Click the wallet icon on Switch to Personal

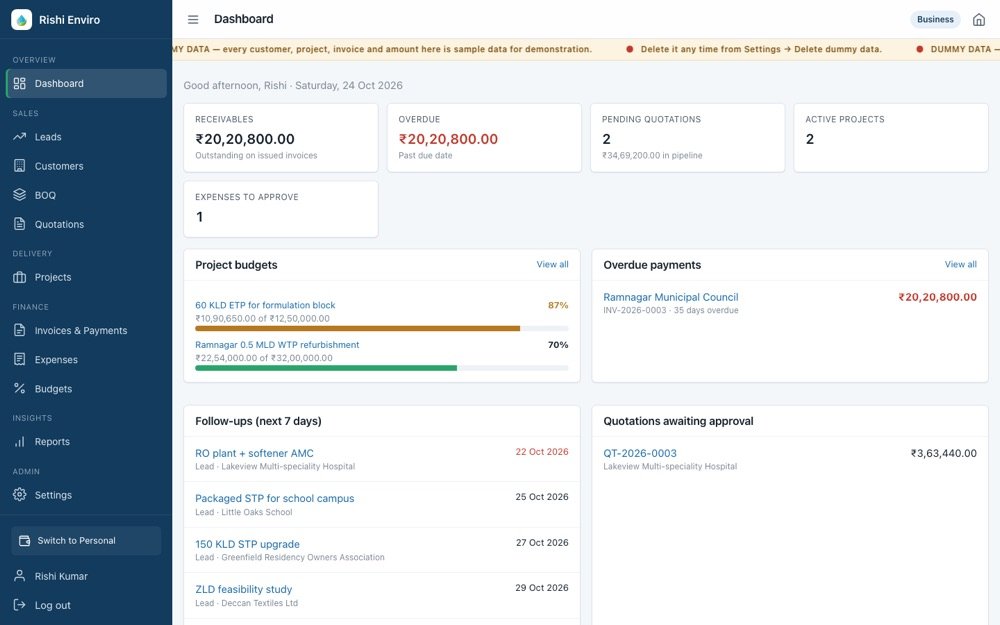24,541
